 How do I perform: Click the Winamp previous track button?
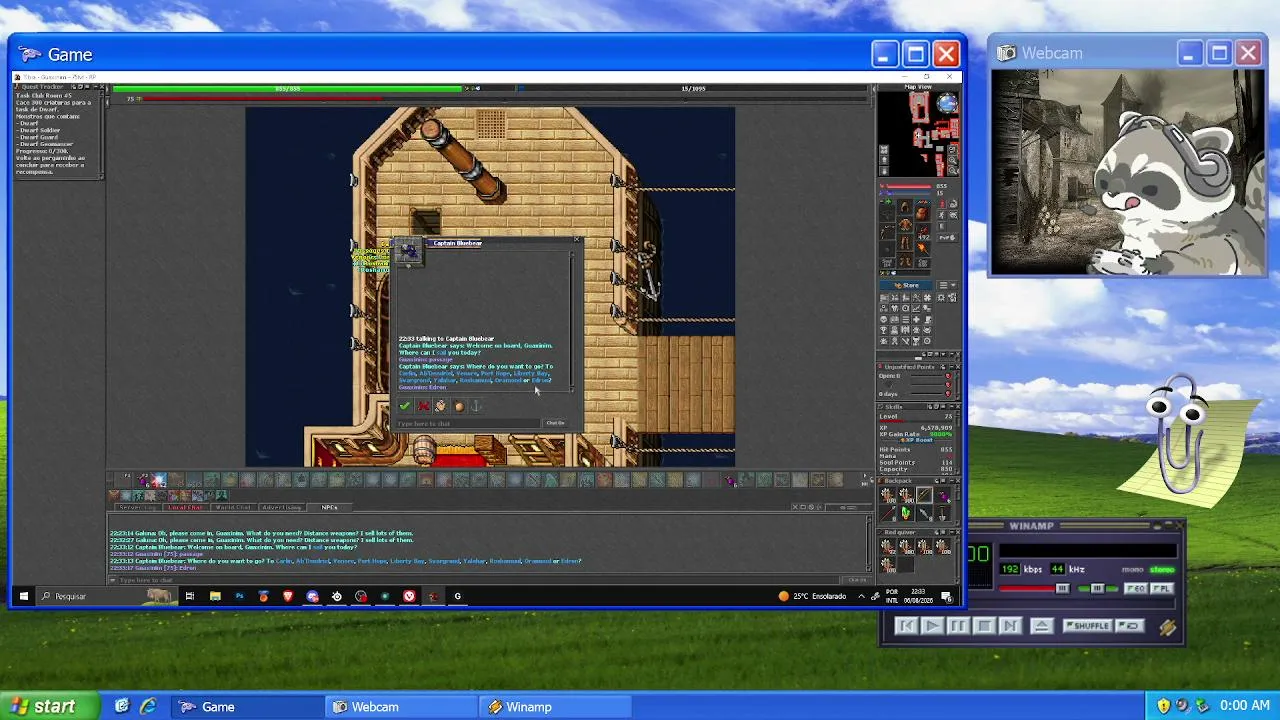point(906,626)
